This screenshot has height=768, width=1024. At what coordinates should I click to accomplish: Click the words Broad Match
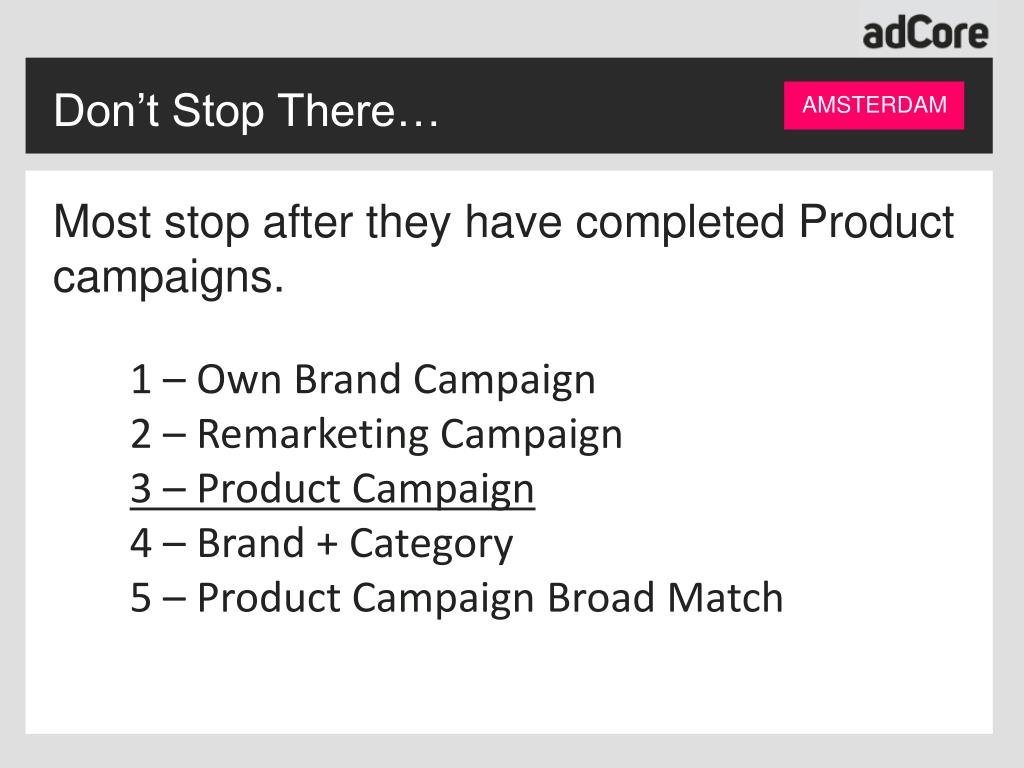click(665, 598)
